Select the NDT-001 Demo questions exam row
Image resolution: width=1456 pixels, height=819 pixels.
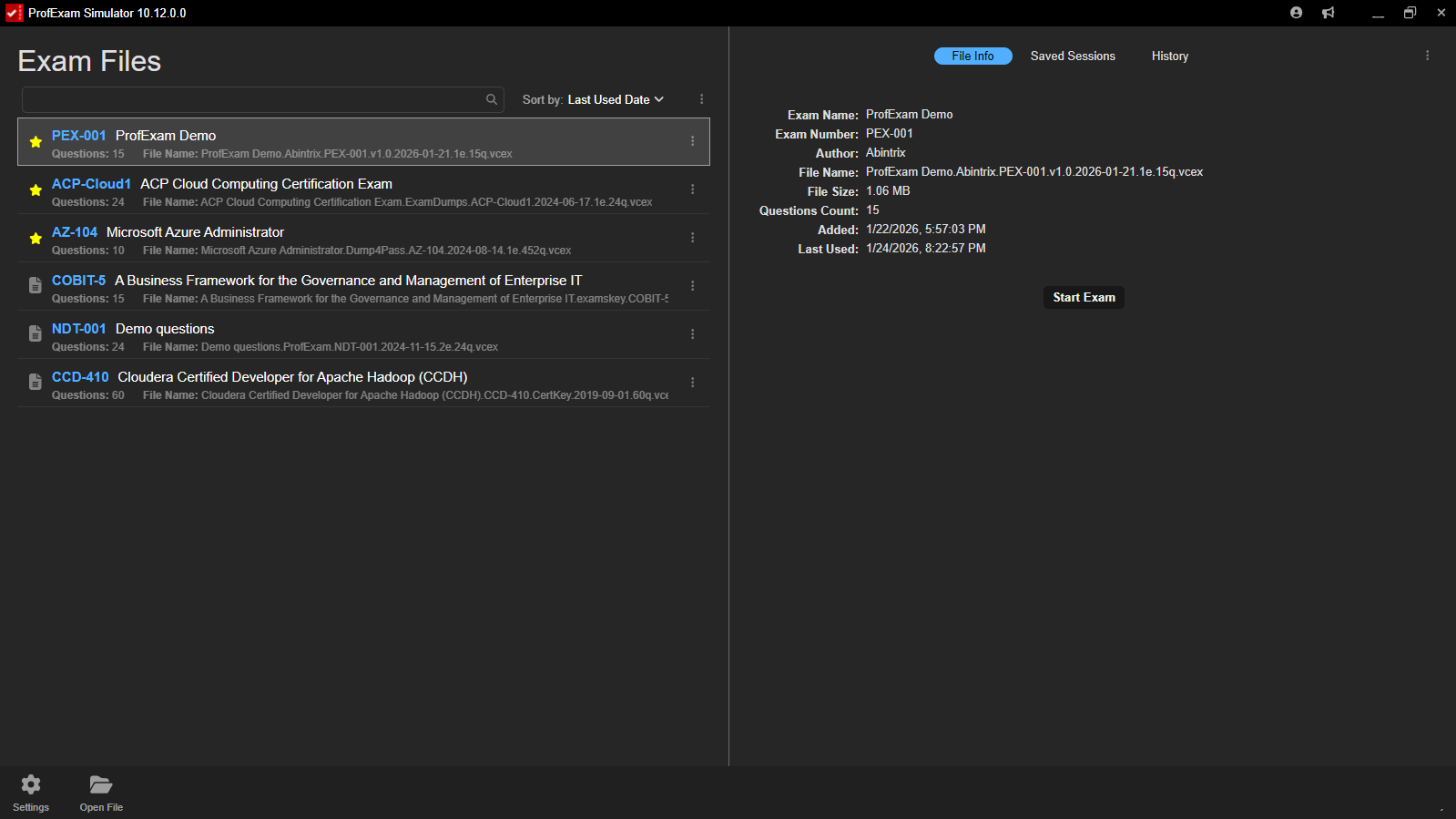tap(363, 335)
